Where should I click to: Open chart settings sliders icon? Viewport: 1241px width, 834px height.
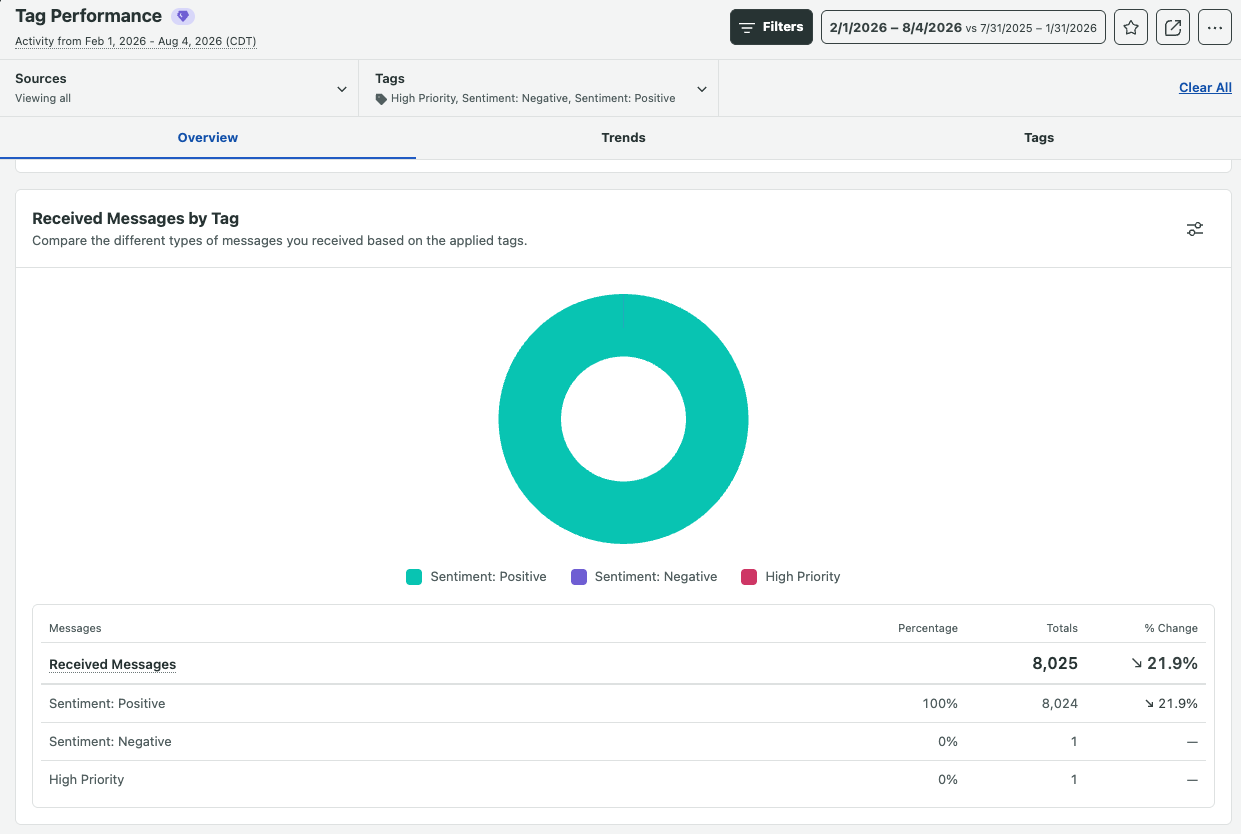coord(1195,229)
